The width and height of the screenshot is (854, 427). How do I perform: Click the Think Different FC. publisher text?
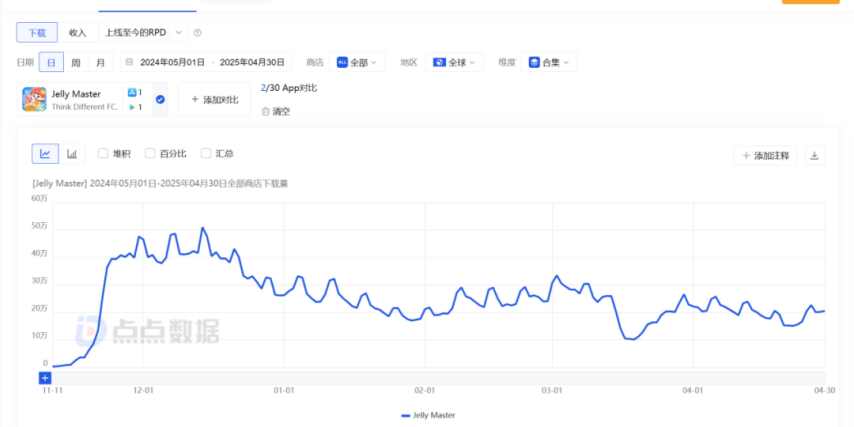pyautogui.click(x=84, y=107)
